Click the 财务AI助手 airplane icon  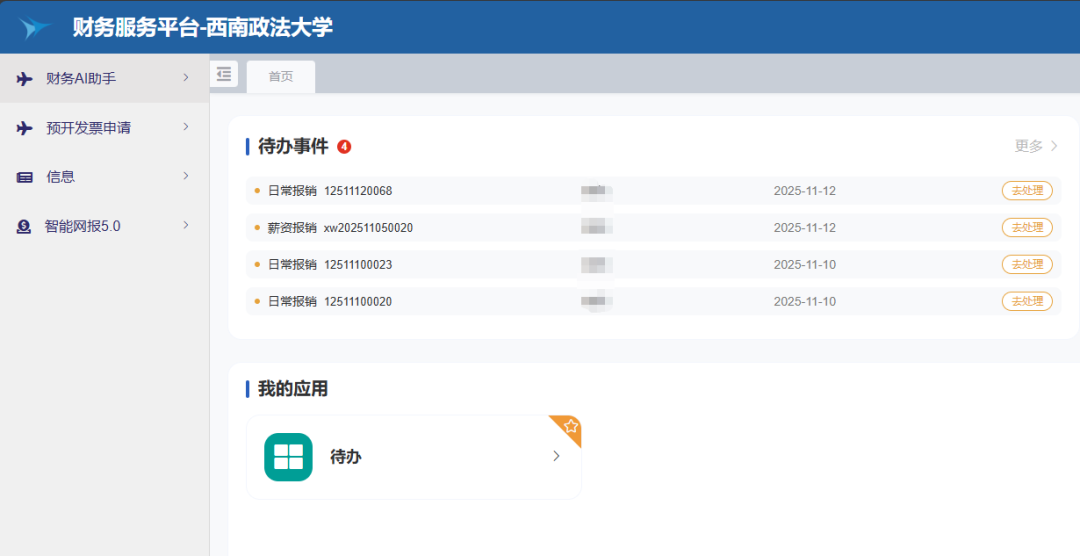click(25, 79)
